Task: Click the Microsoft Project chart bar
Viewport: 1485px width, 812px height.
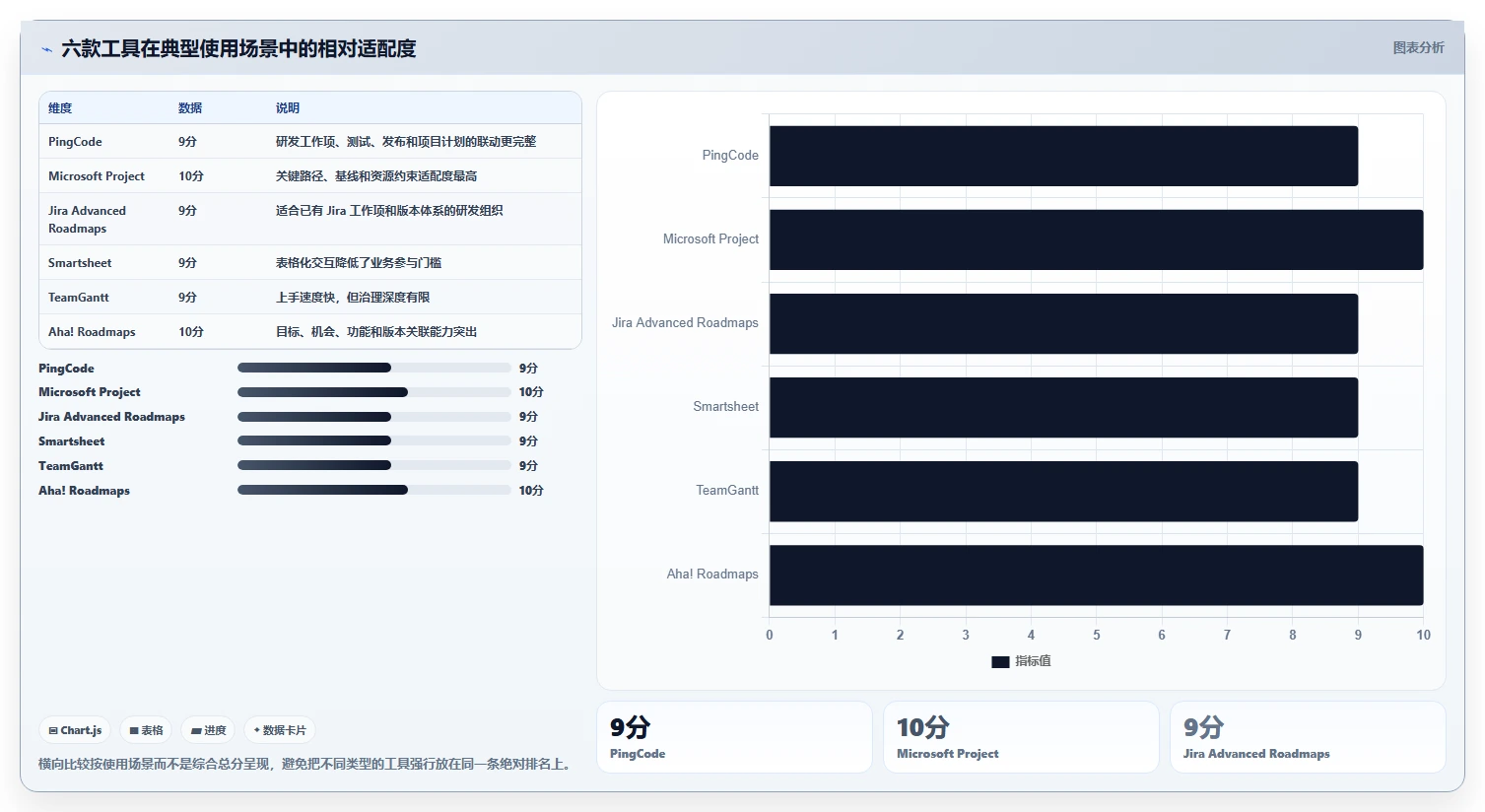Action: (1096, 239)
